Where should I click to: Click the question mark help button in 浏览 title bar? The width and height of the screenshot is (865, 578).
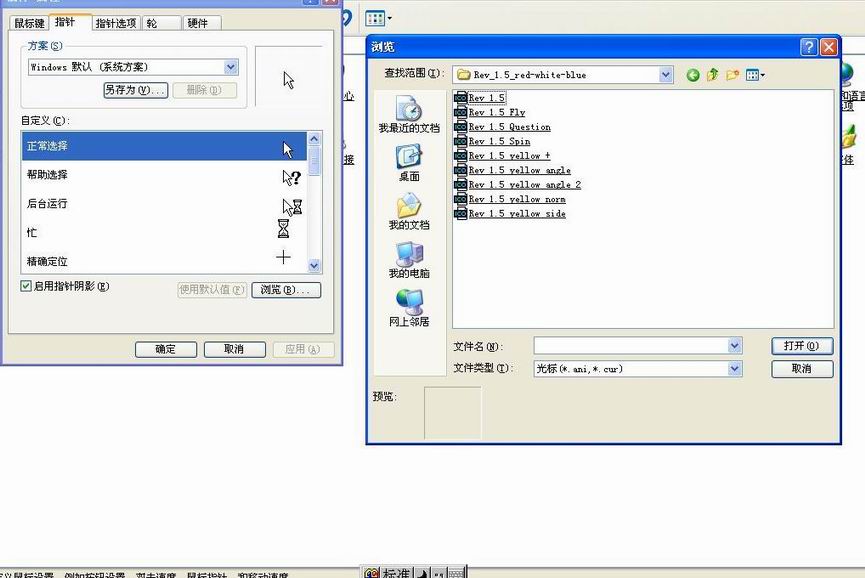tap(808, 47)
